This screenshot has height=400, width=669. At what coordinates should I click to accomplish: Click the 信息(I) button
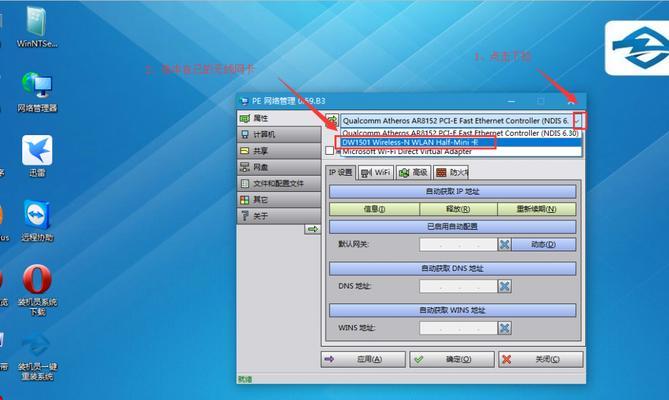click(x=374, y=209)
